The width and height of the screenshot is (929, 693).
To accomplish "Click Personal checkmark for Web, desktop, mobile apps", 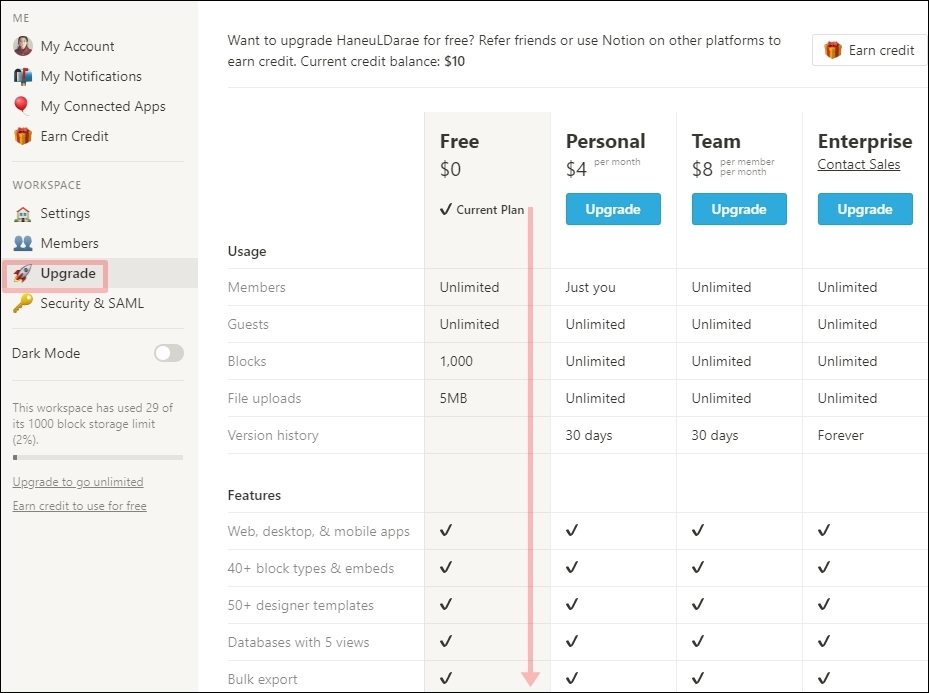I will (x=572, y=530).
